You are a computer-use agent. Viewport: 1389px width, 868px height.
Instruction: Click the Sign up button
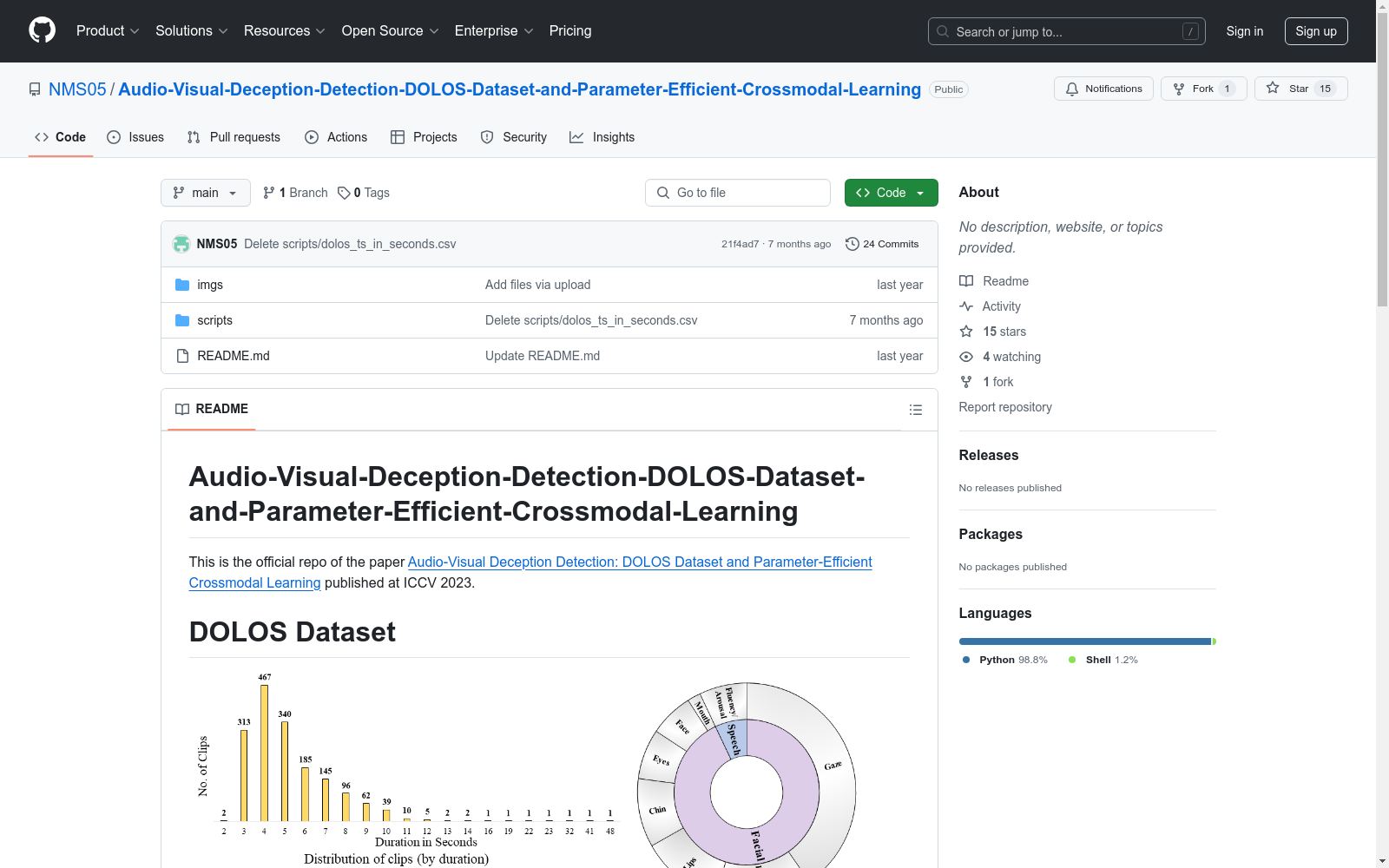[1315, 30]
